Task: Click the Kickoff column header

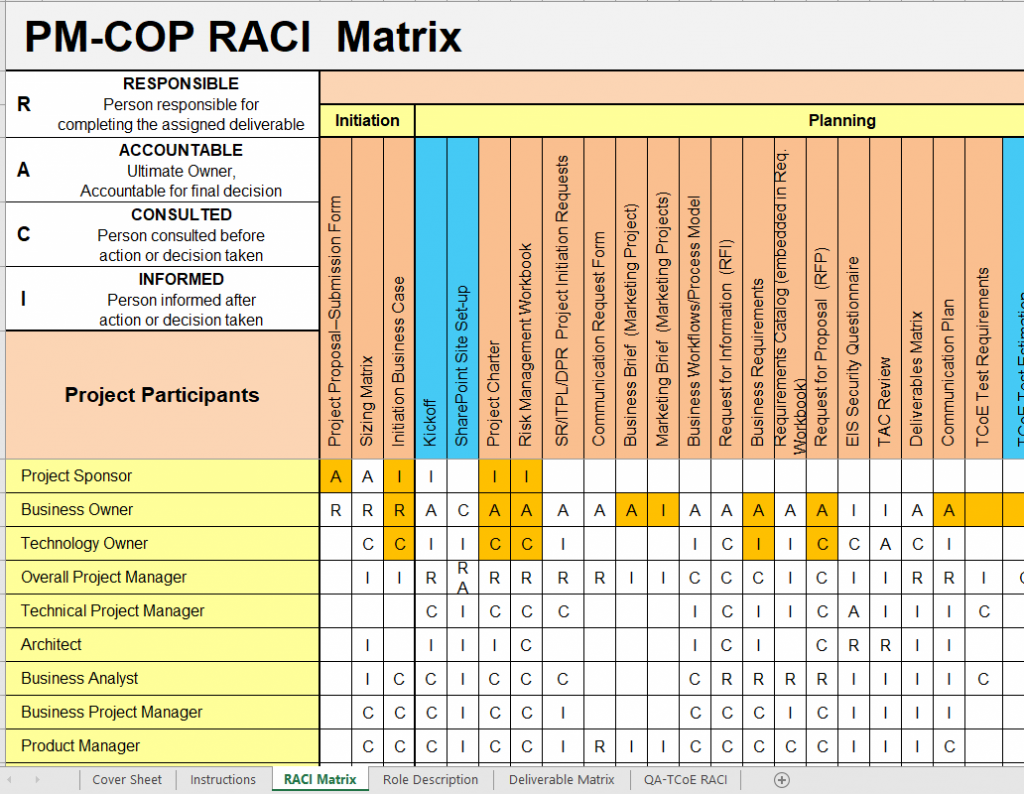Action: (x=430, y=300)
